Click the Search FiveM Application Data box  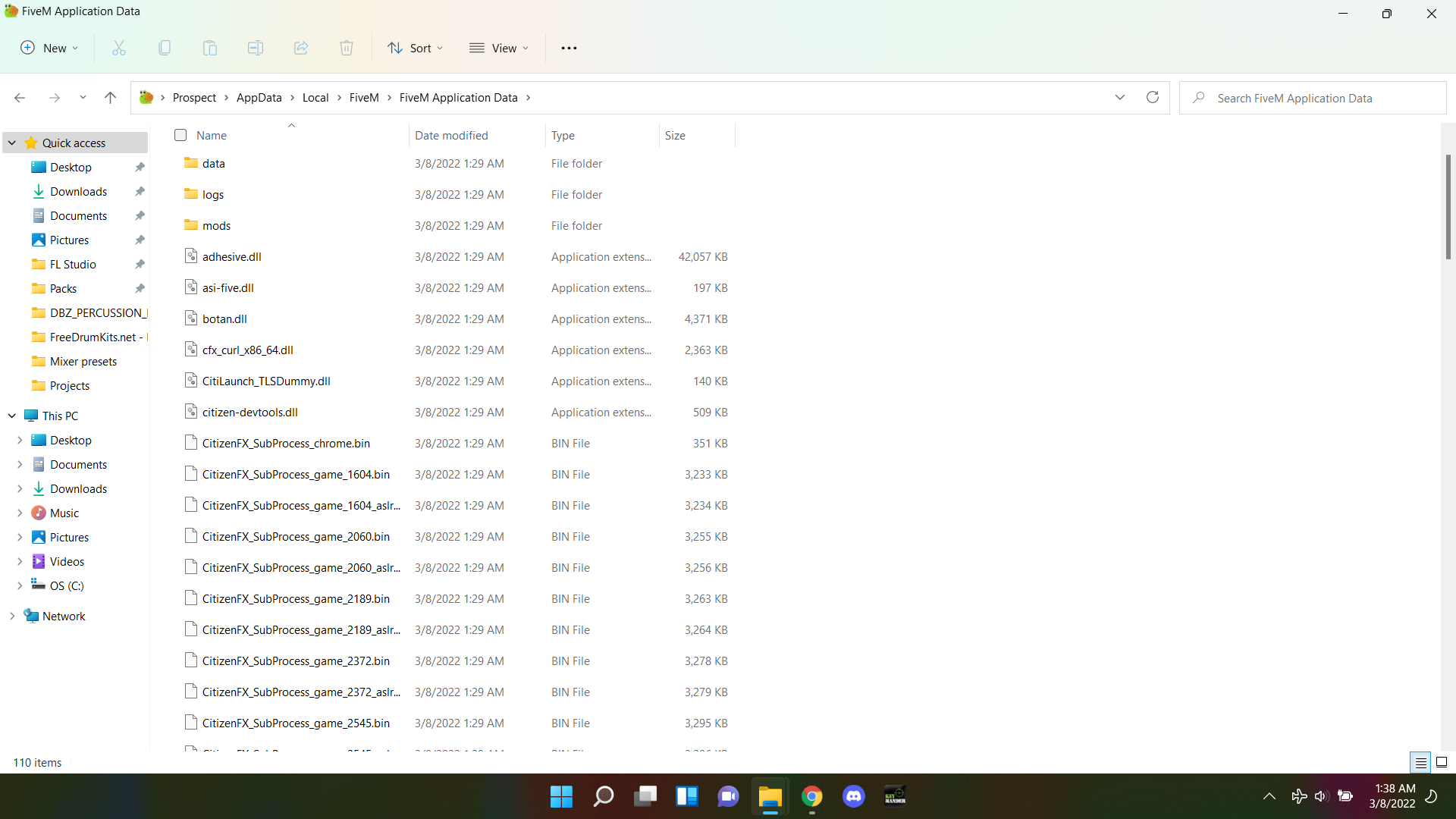point(1313,98)
